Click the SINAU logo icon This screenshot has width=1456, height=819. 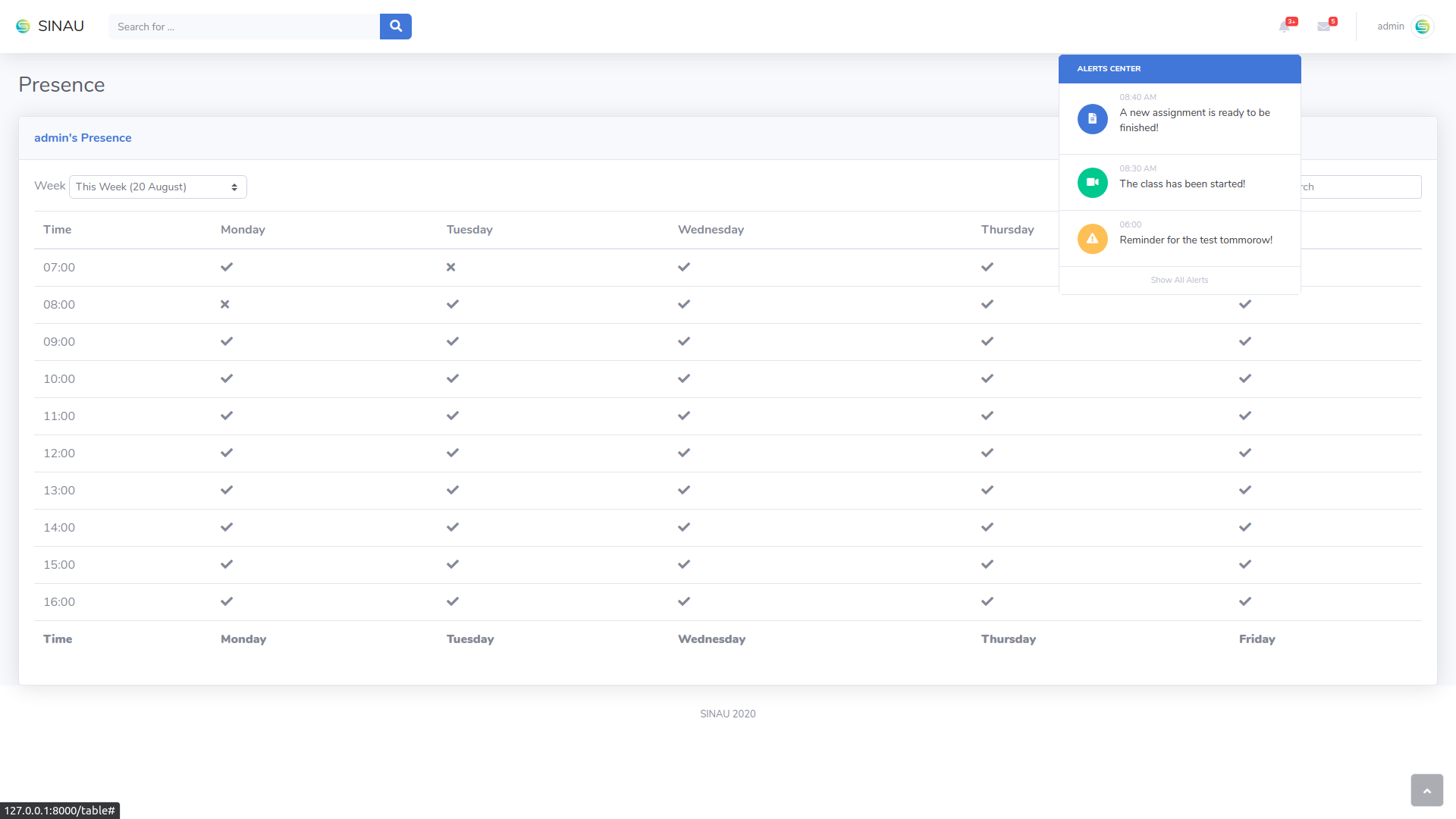(23, 27)
